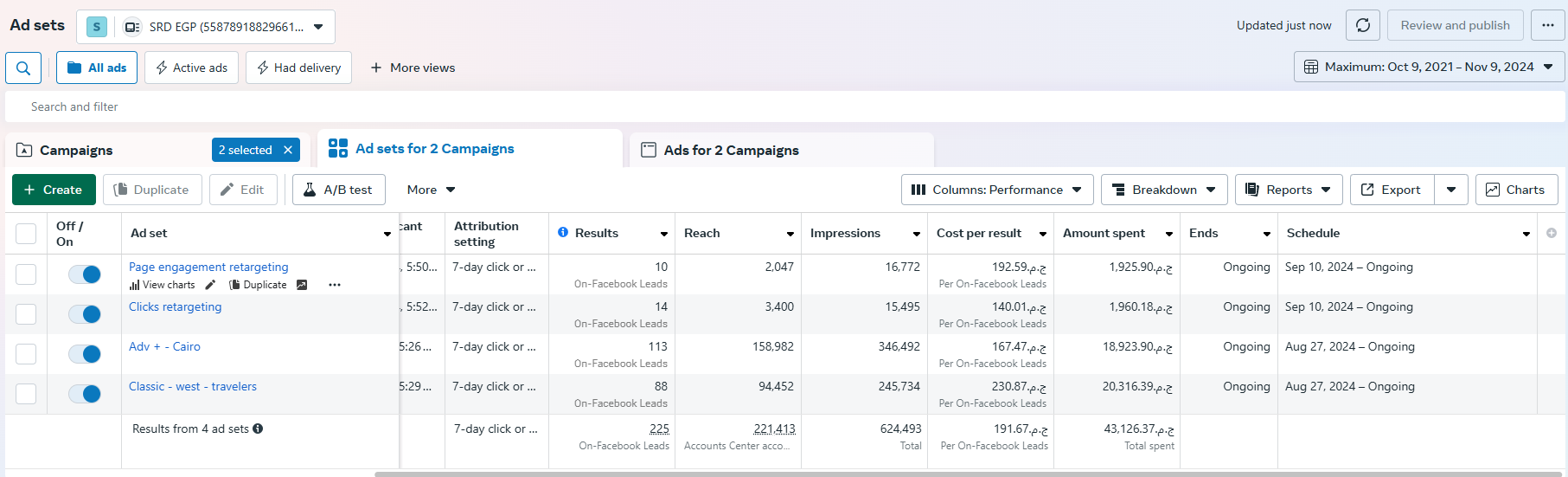The width and height of the screenshot is (1568, 477).
Task: Click the row ellipsis for Page engagement retargeting
Action: (x=335, y=285)
